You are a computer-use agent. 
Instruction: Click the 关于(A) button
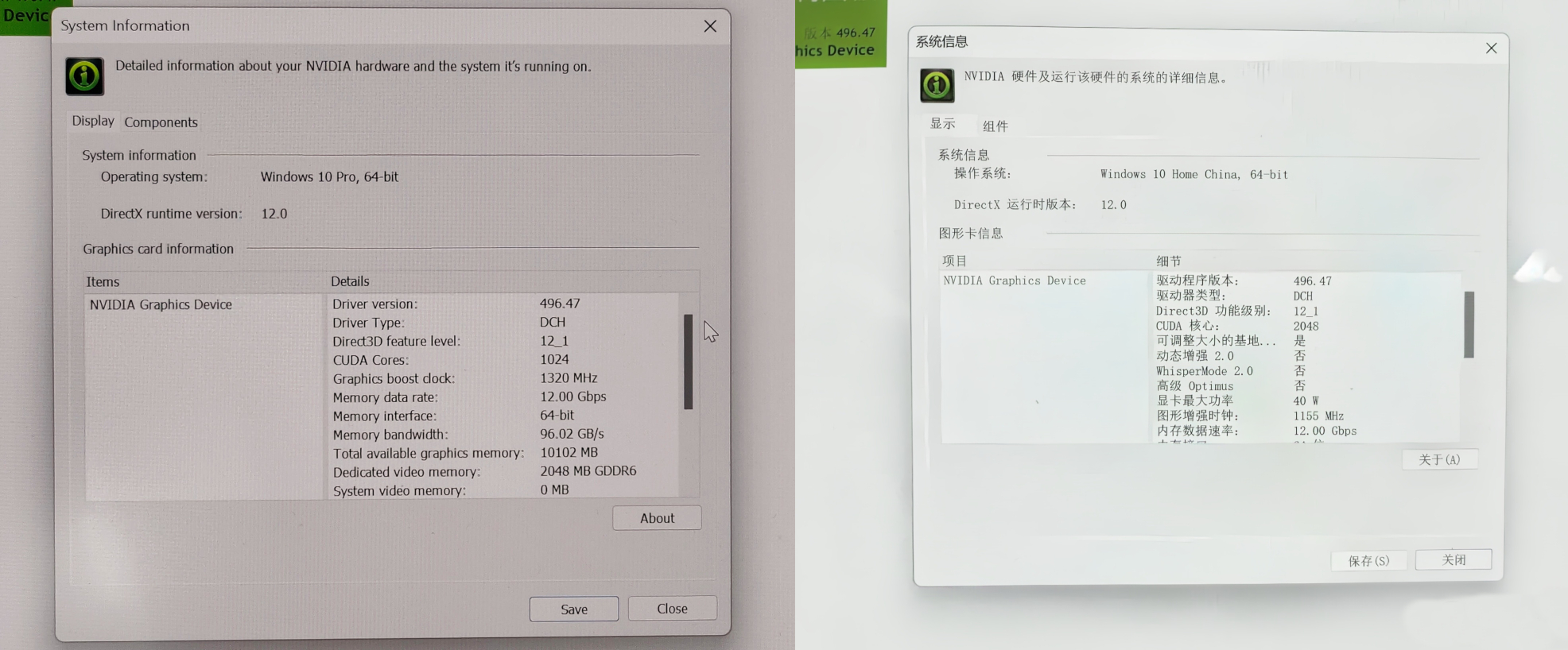click(1440, 459)
